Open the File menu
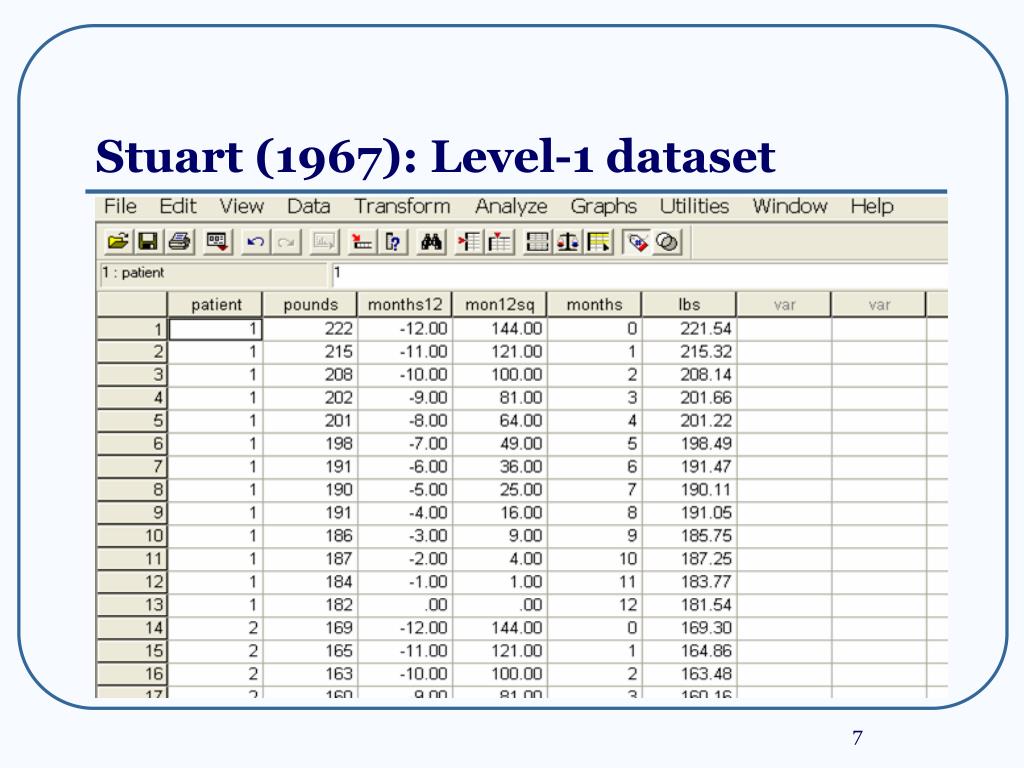Image resolution: width=1024 pixels, height=768 pixels. [x=120, y=206]
